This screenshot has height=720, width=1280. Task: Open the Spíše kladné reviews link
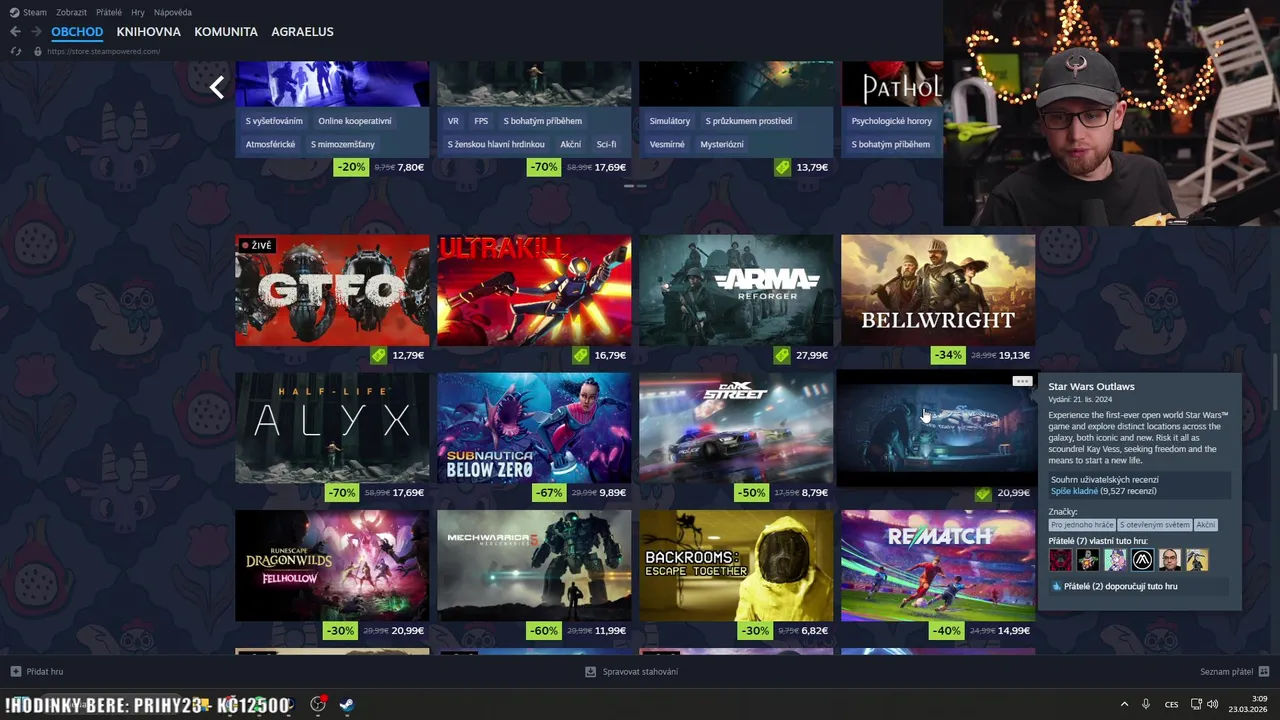[x=1074, y=491]
